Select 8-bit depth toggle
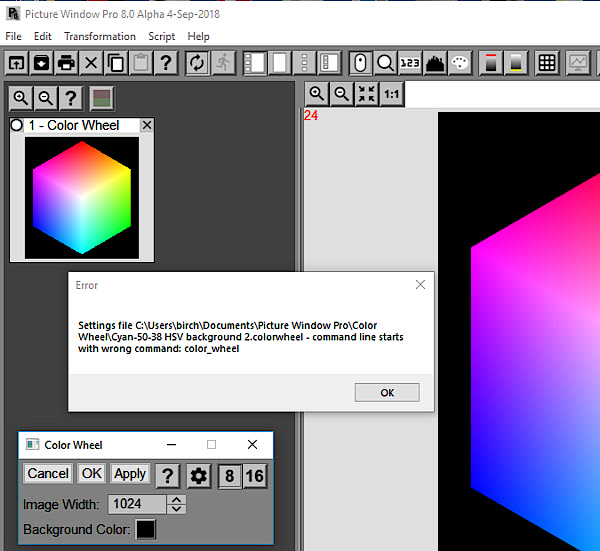The height and width of the screenshot is (551, 600). point(230,476)
